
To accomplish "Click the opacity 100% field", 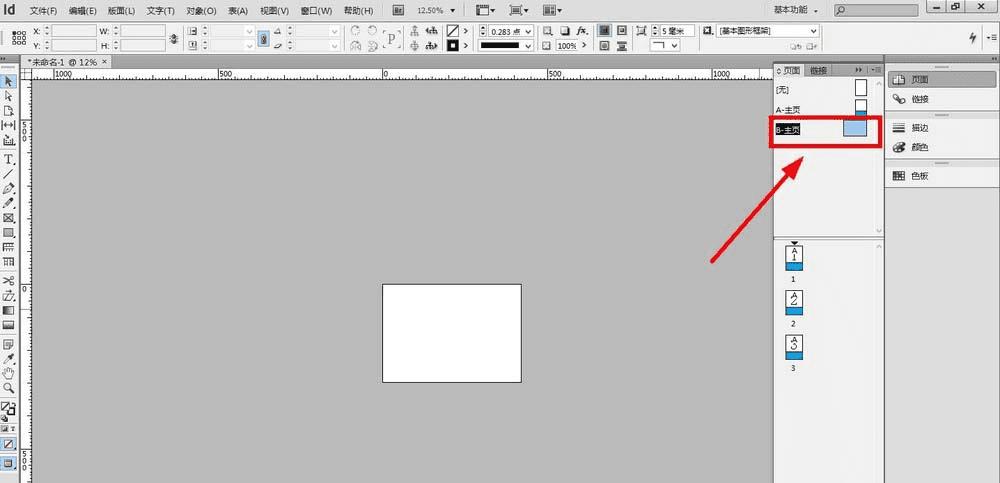I will tap(567, 46).
